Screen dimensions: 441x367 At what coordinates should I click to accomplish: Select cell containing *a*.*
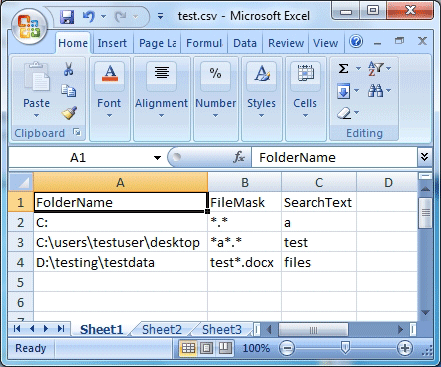(245, 242)
